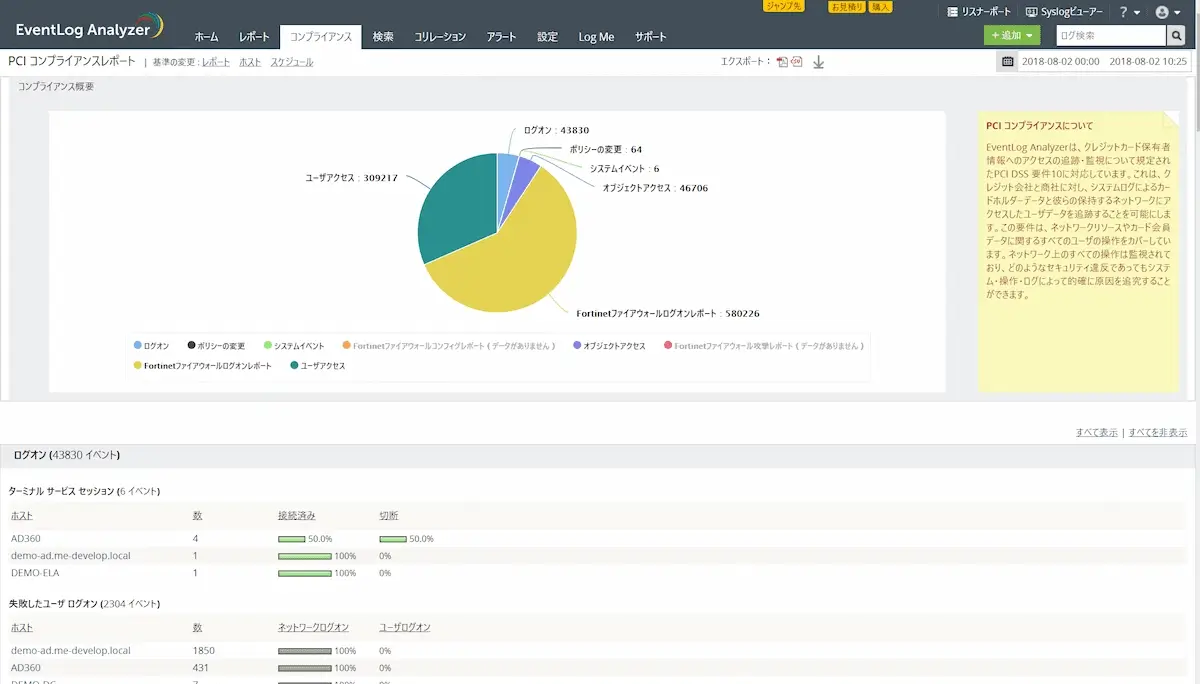The width and height of the screenshot is (1200, 684).
Task: Click the download arrow icon
Action: [x=818, y=62]
